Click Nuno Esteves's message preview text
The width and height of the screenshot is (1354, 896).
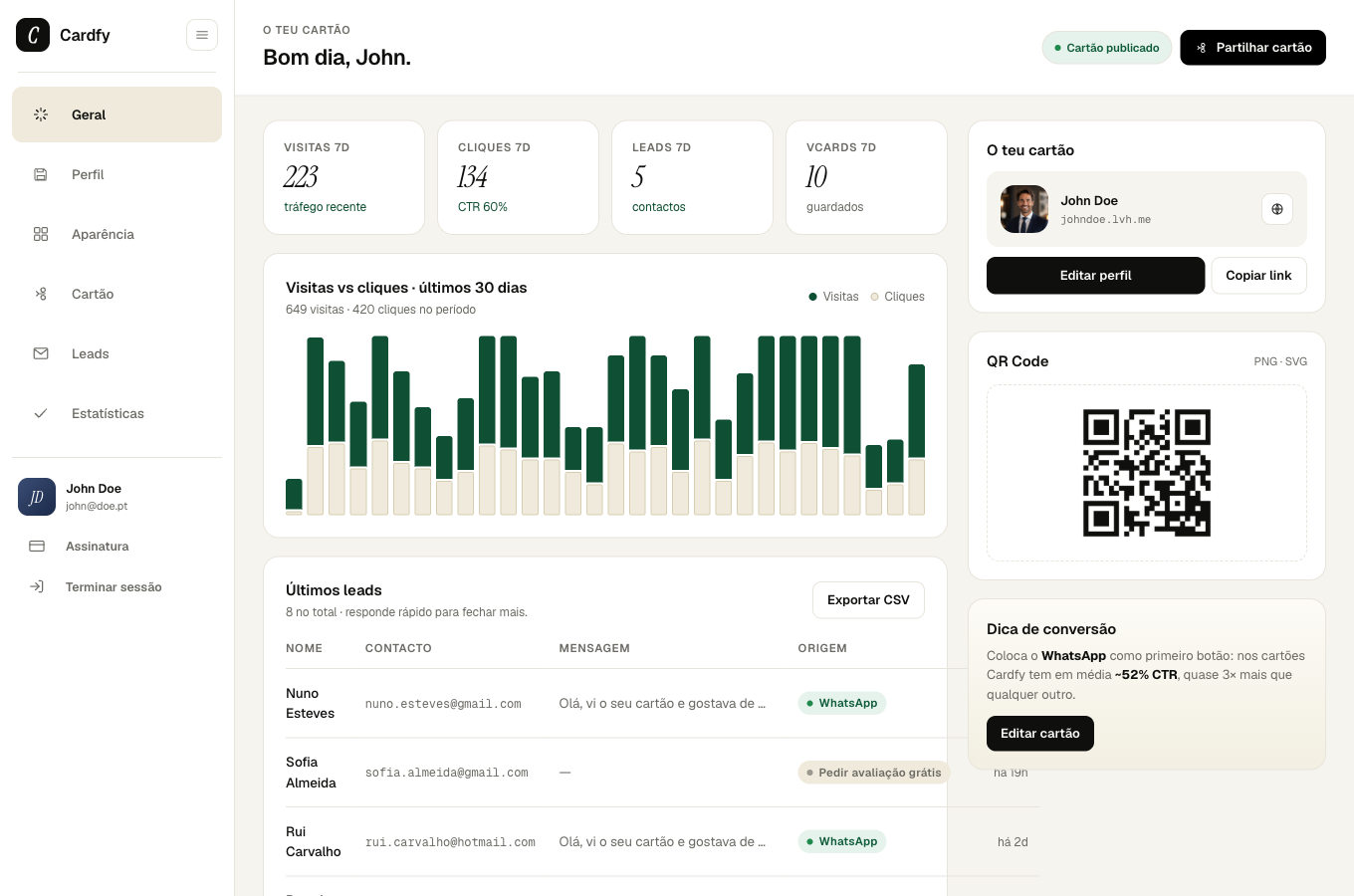662,703
